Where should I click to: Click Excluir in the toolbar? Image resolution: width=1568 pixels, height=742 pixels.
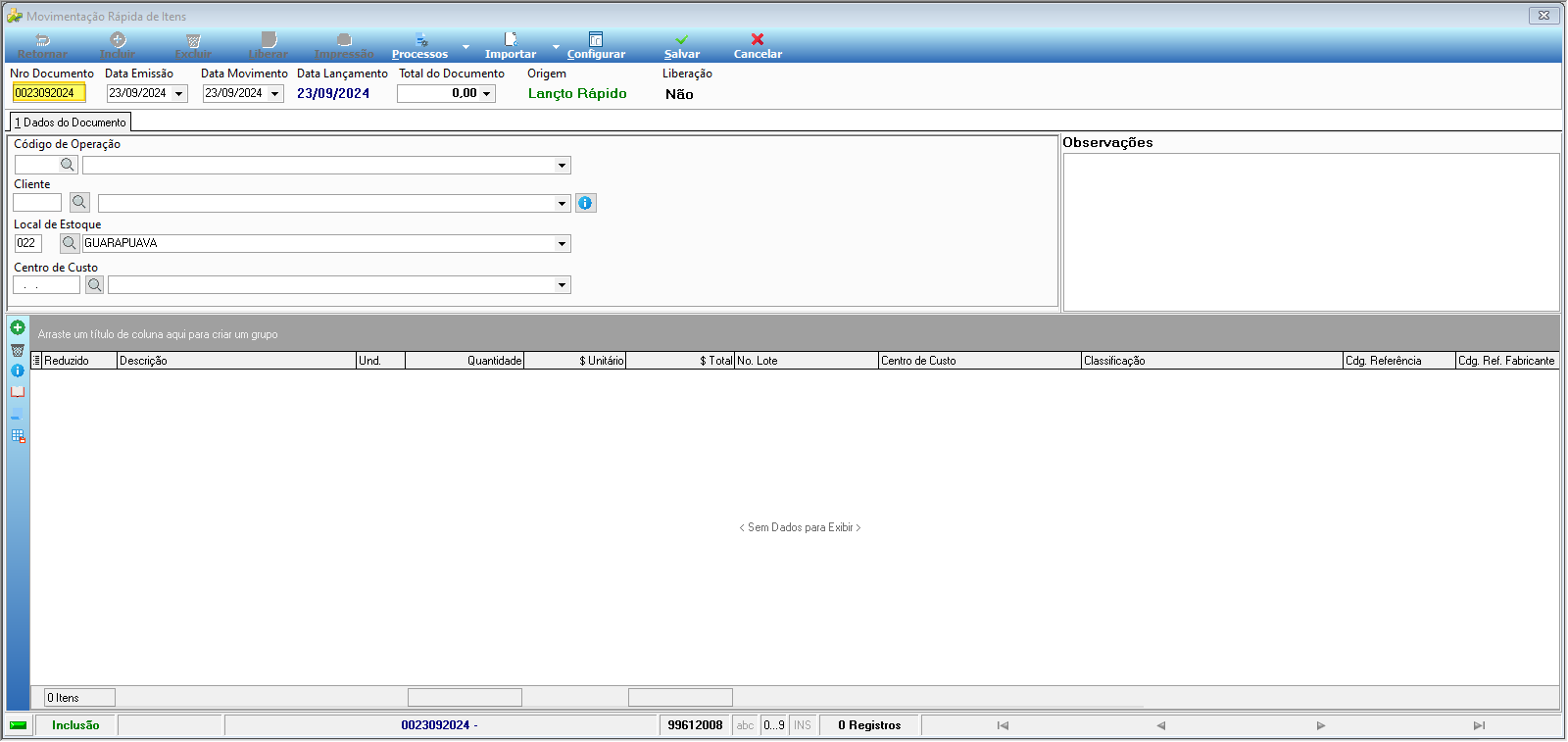193,46
